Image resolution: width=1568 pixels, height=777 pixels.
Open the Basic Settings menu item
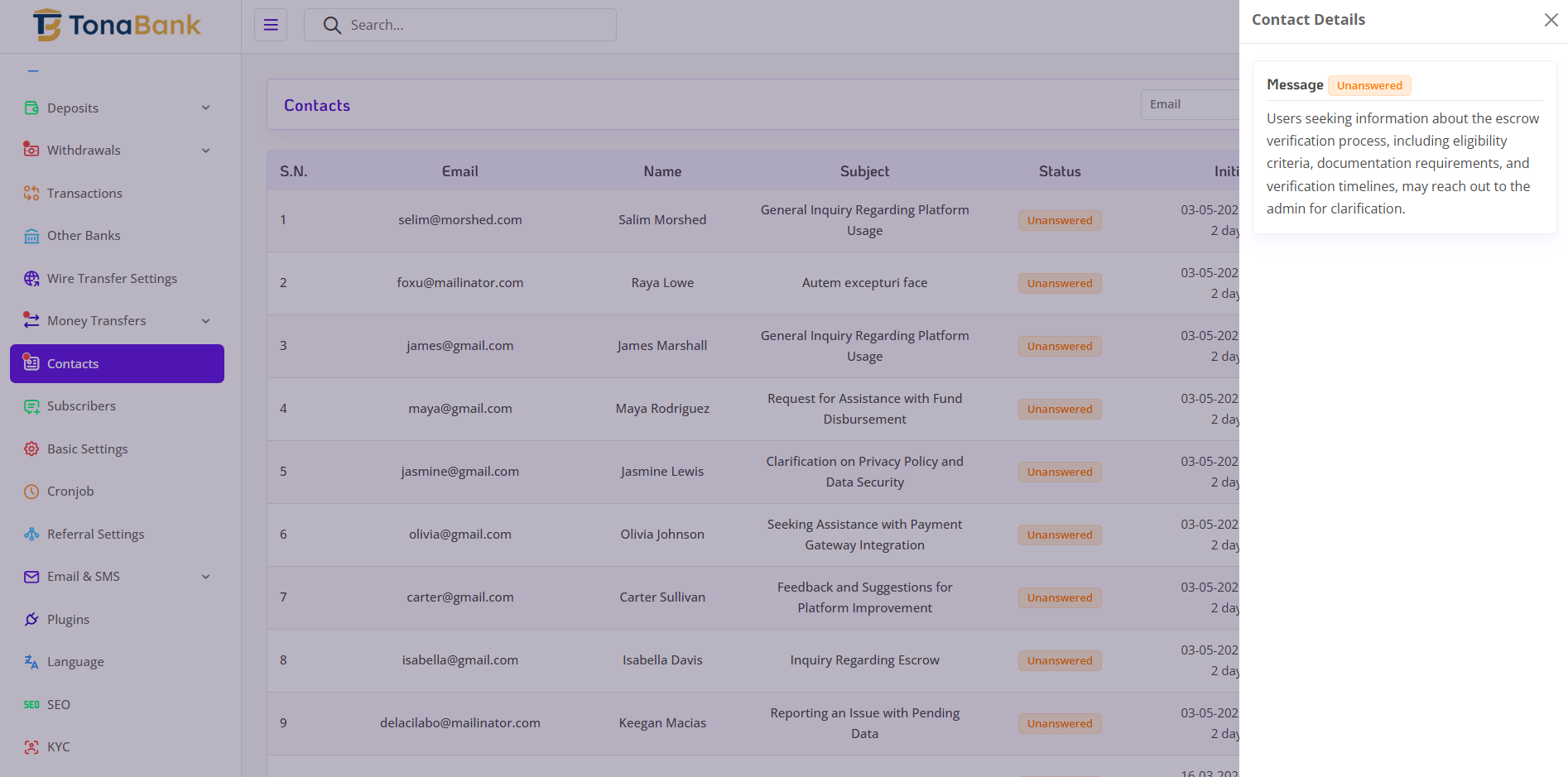pos(87,448)
